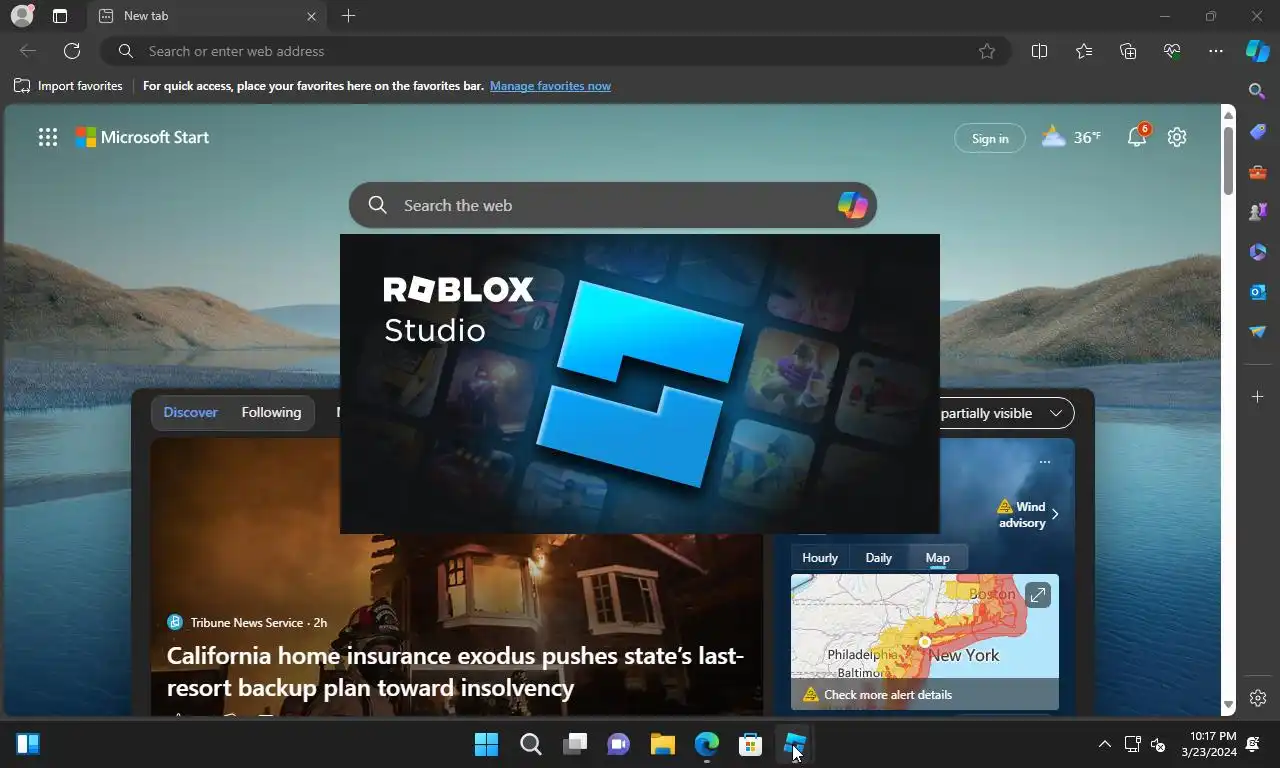Open Shopping tag icon in sidebar
This screenshot has width=1280, height=768.
coord(1258,131)
